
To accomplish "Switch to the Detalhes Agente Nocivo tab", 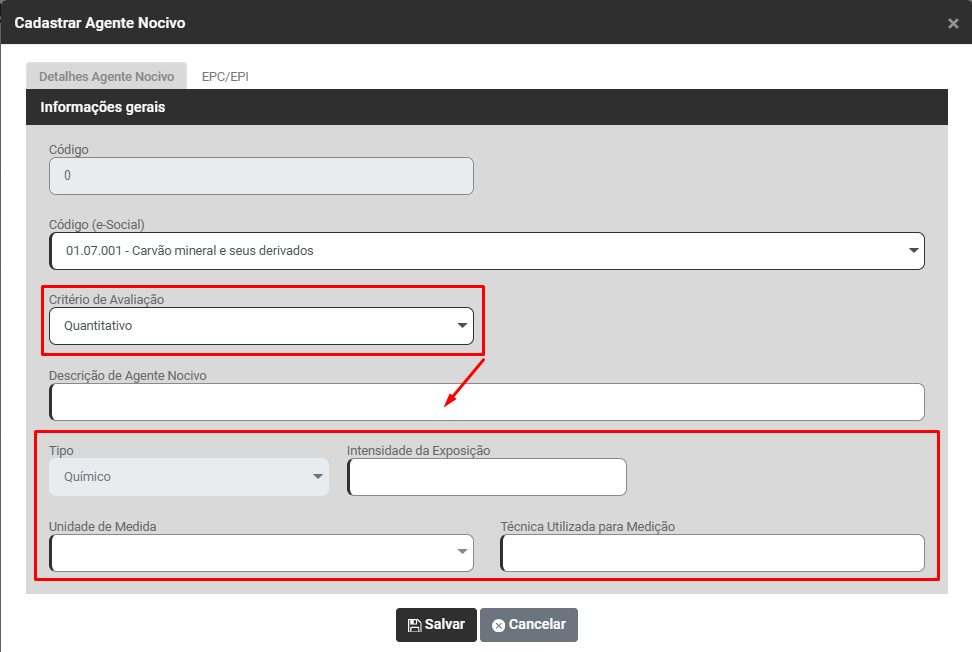I will (x=107, y=76).
